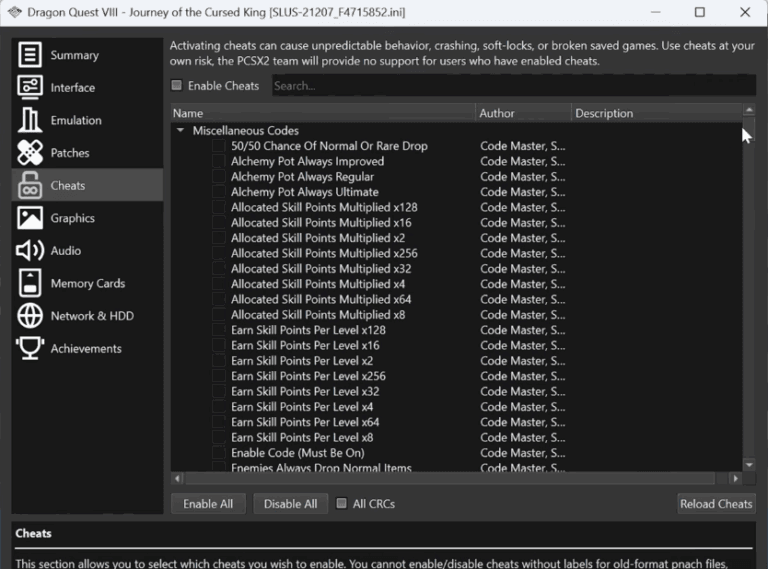Image resolution: width=768 pixels, height=569 pixels.
Task: Click the Disable All button
Action: coord(290,503)
